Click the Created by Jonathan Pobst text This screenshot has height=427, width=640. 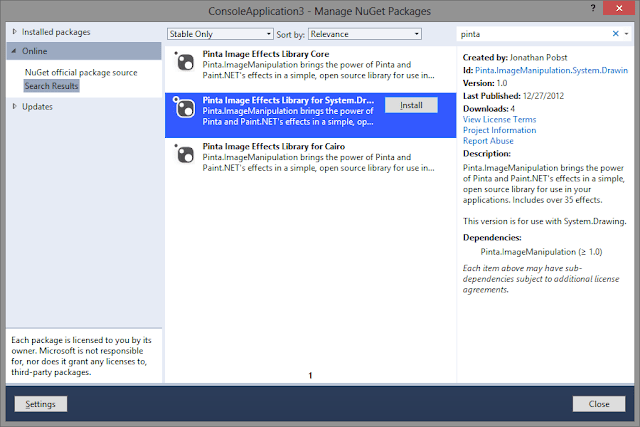coord(515,58)
